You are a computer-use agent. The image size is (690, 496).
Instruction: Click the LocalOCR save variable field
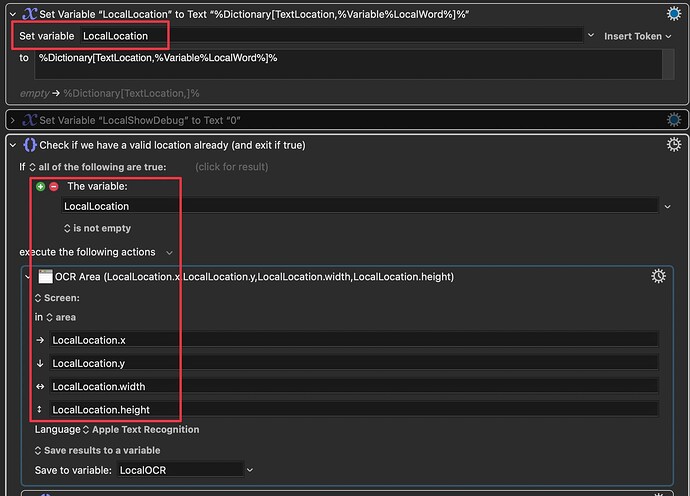(178, 469)
